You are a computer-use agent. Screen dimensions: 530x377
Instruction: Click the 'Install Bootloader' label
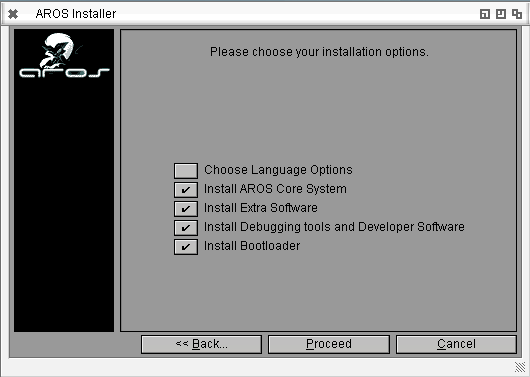(252, 245)
